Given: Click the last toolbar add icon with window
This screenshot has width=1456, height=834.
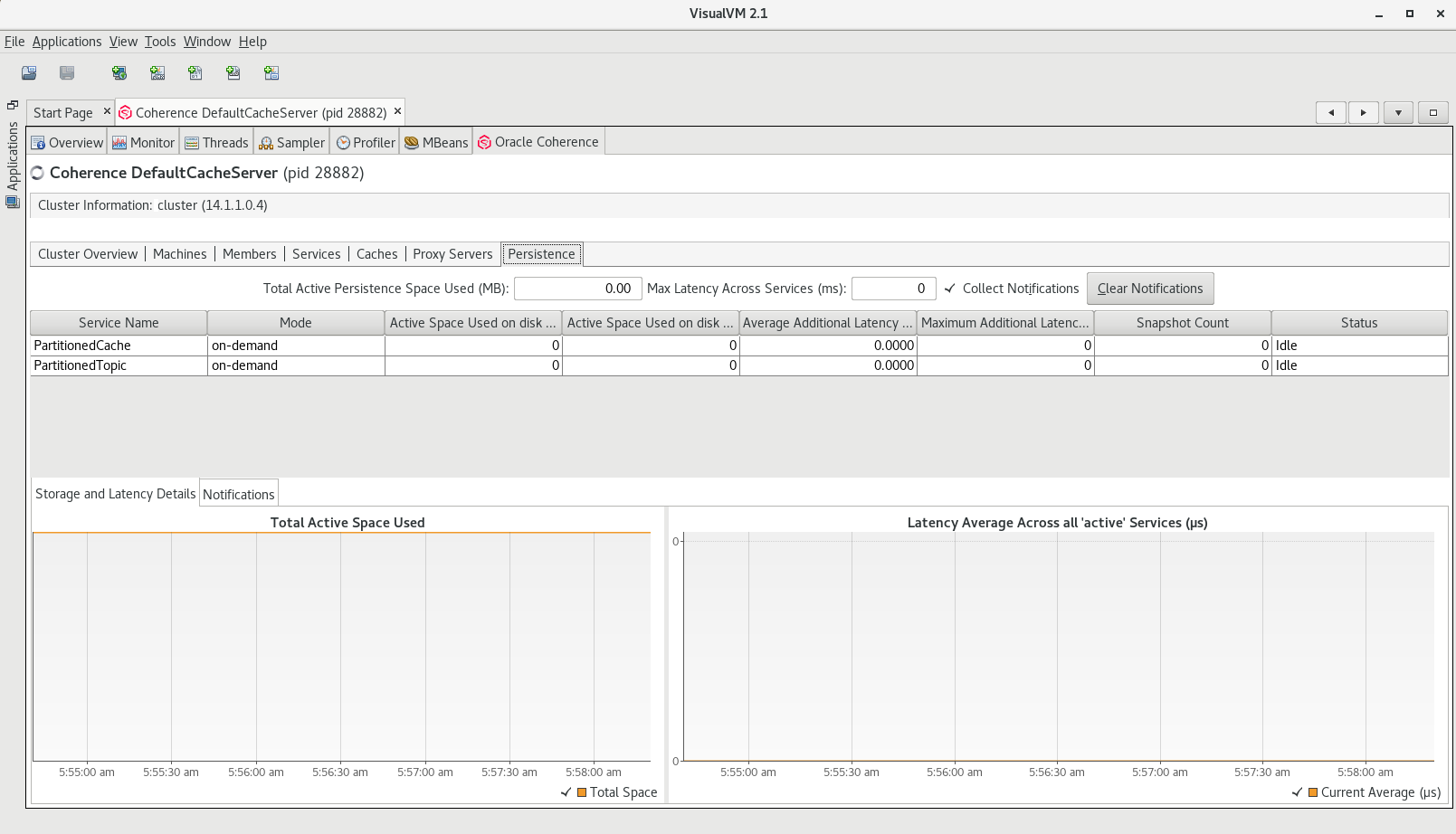Looking at the screenshot, I should tap(271, 73).
